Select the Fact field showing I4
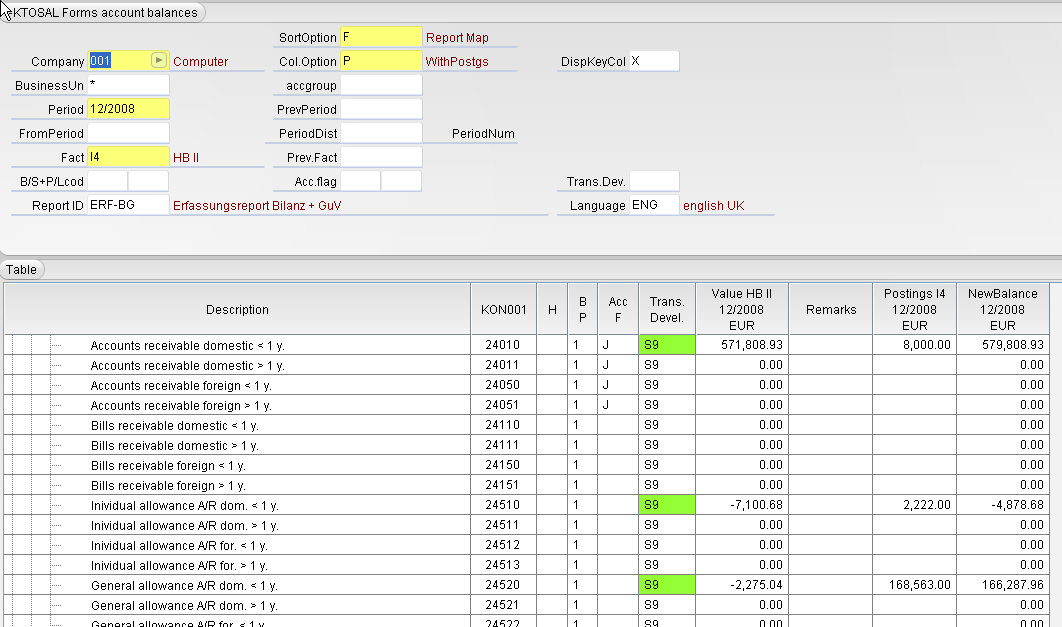 coord(129,157)
